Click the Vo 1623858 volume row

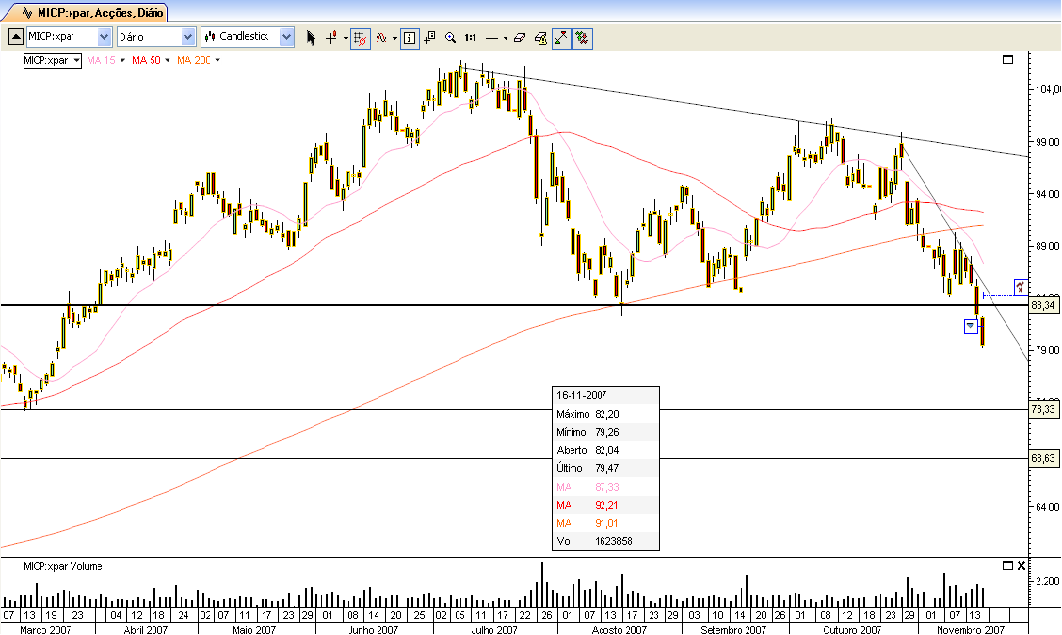click(606, 541)
